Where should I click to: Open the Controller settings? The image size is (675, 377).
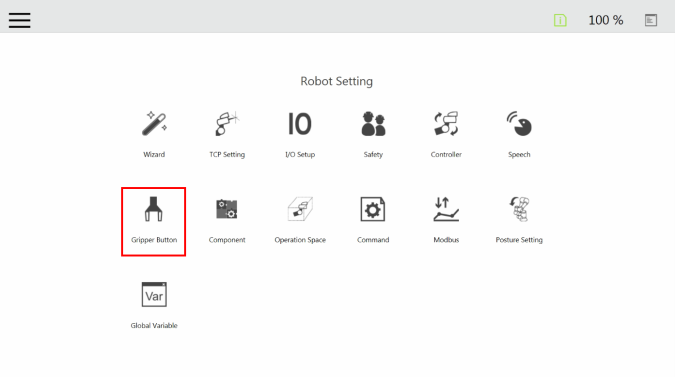[x=446, y=124]
